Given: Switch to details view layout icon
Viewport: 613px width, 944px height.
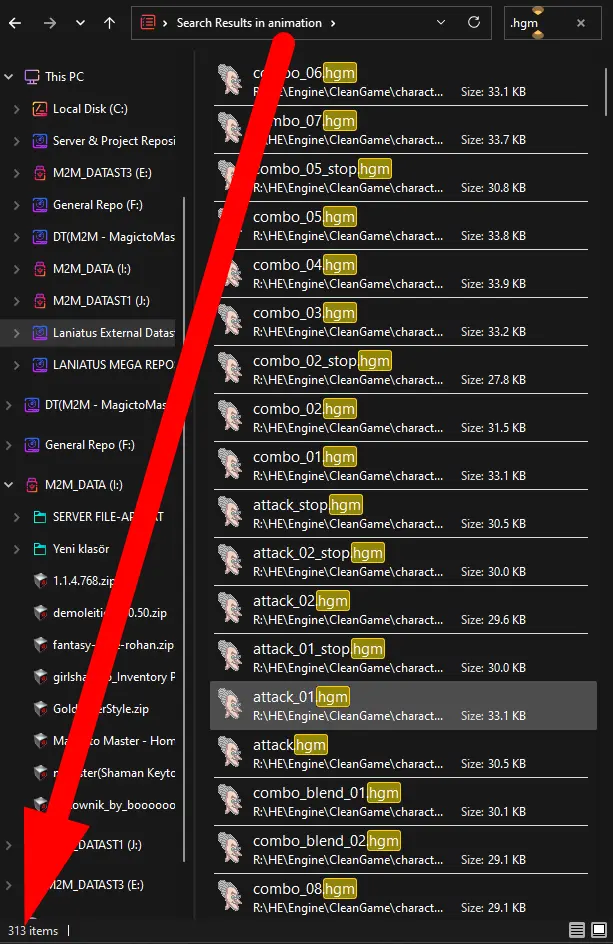Looking at the screenshot, I should click(576, 930).
